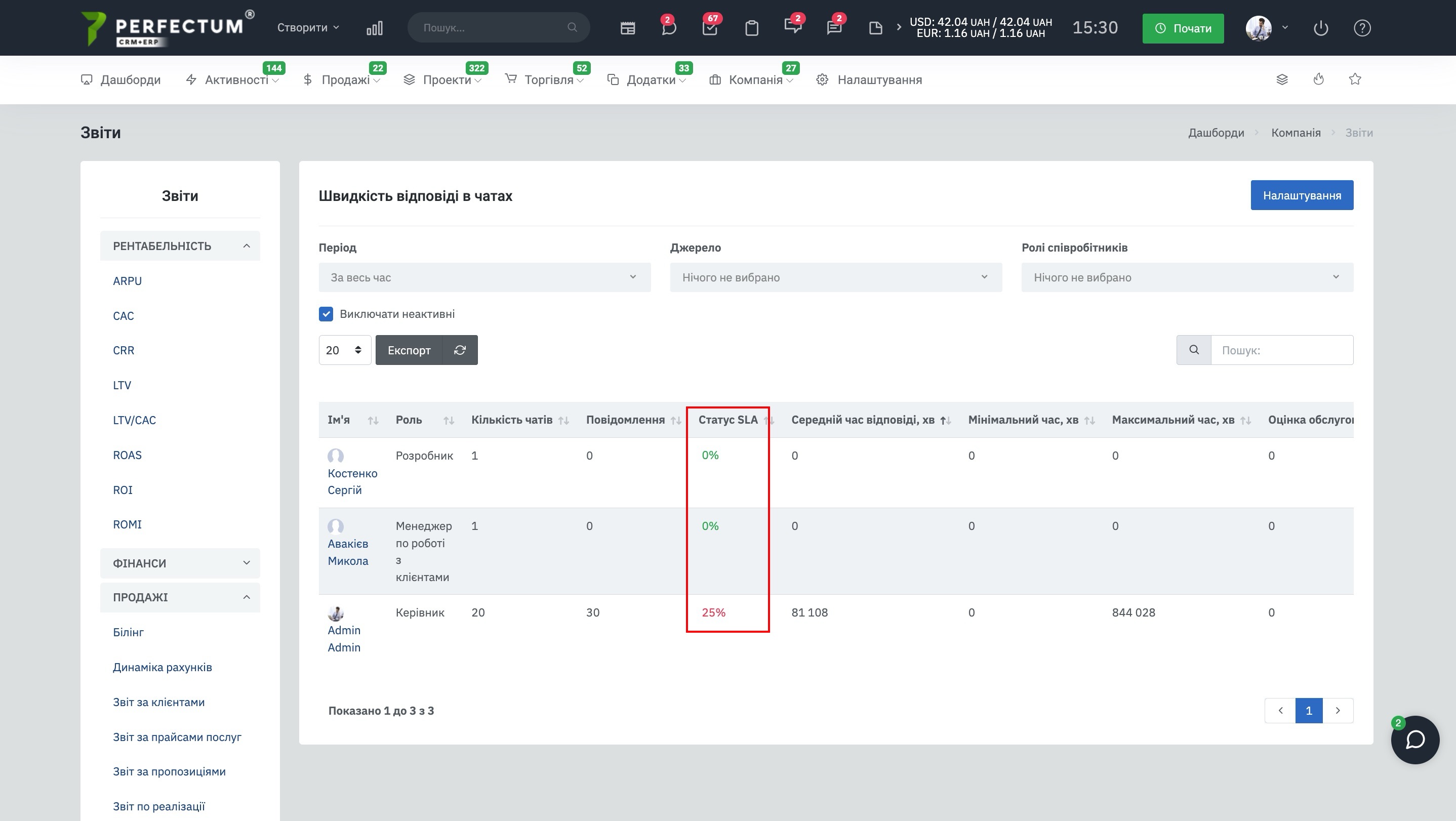1456x821 pixels.
Task: Click the flame icon in navigation bar
Action: (1318, 79)
